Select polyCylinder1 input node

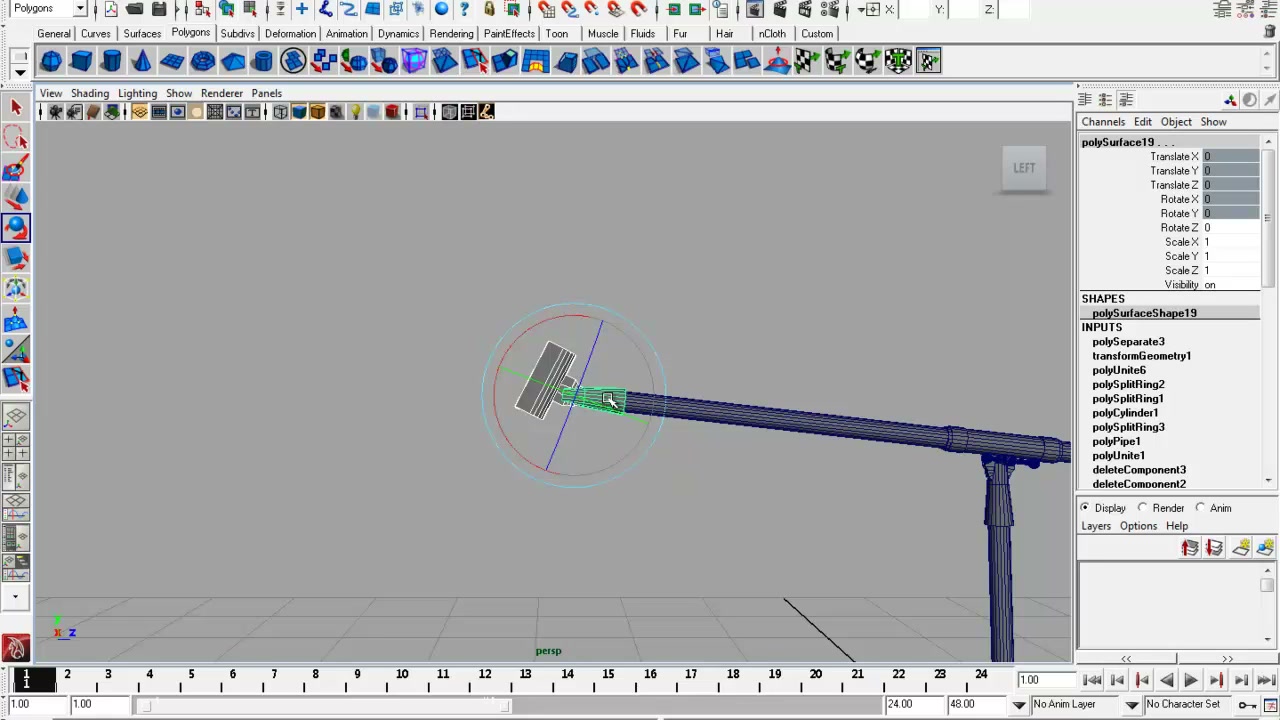point(1125,413)
